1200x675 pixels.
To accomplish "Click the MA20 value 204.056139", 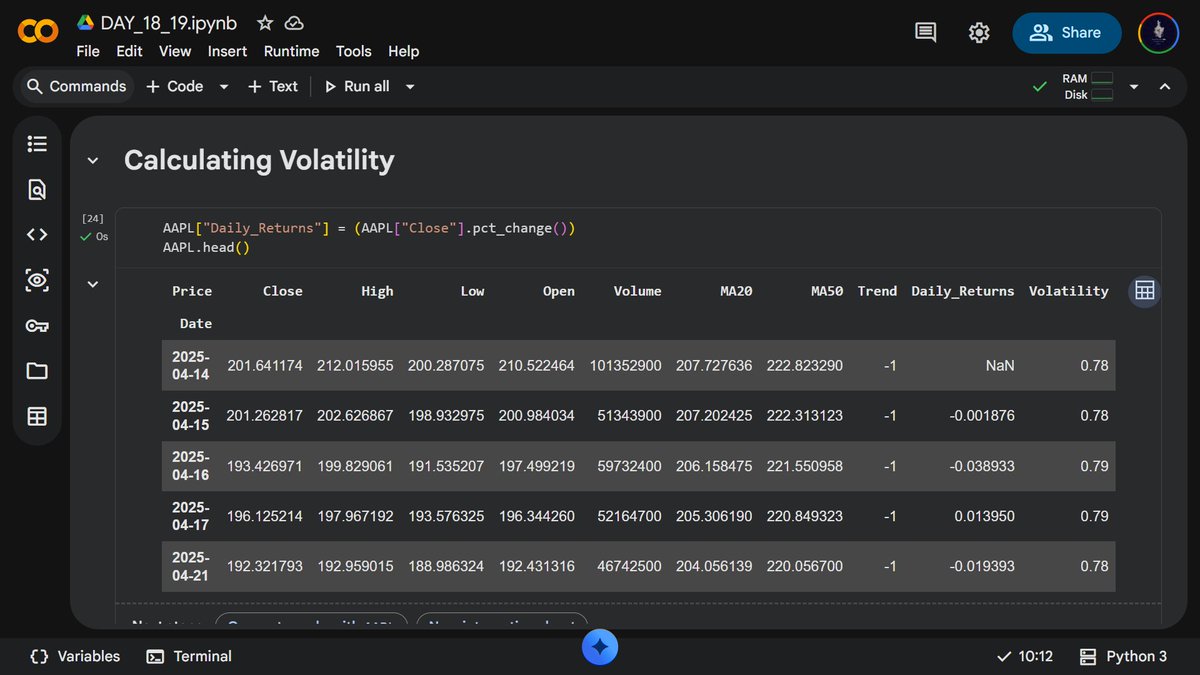I will click(x=714, y=566).
